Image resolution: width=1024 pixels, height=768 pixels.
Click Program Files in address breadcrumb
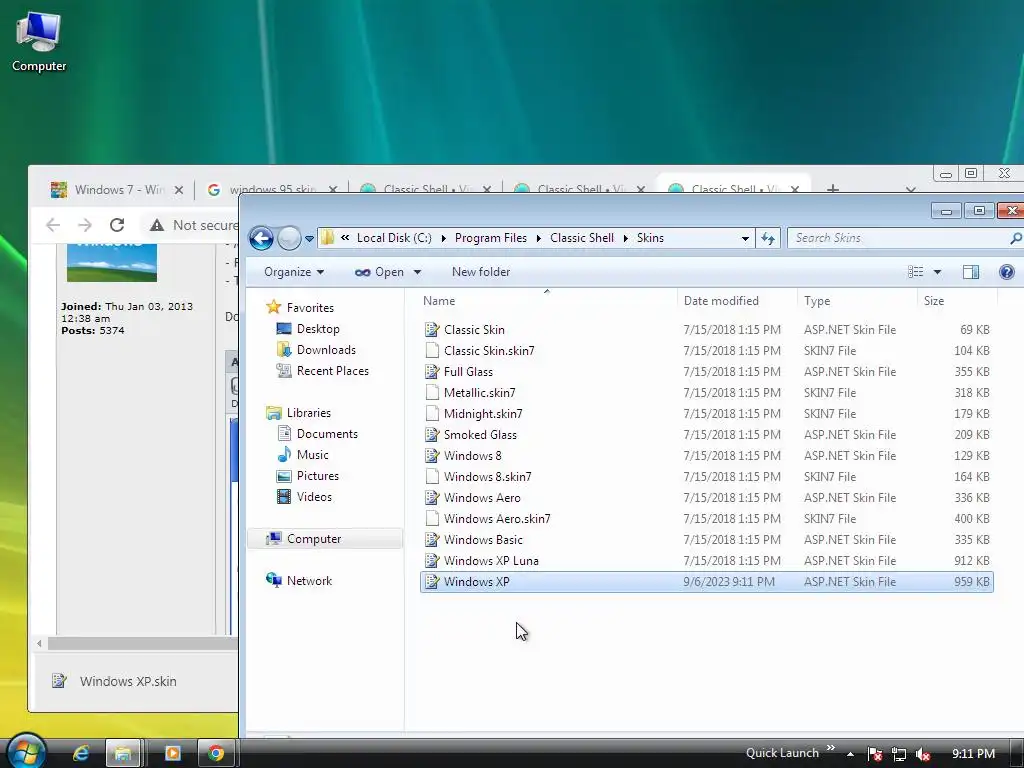click(490, 238)
